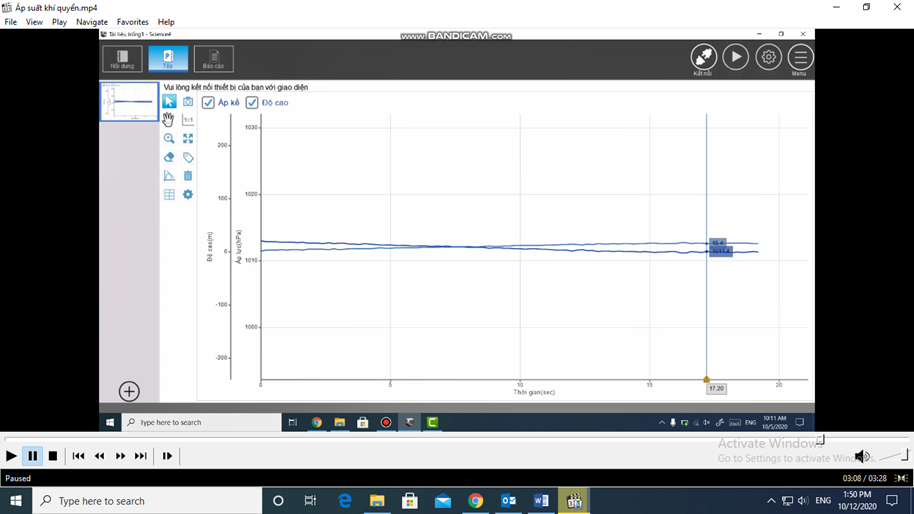Image resolution: width=914 pixels, height=514 pixels.
Task: Click the tag annotation icon
Action: (x=188, y=157)
